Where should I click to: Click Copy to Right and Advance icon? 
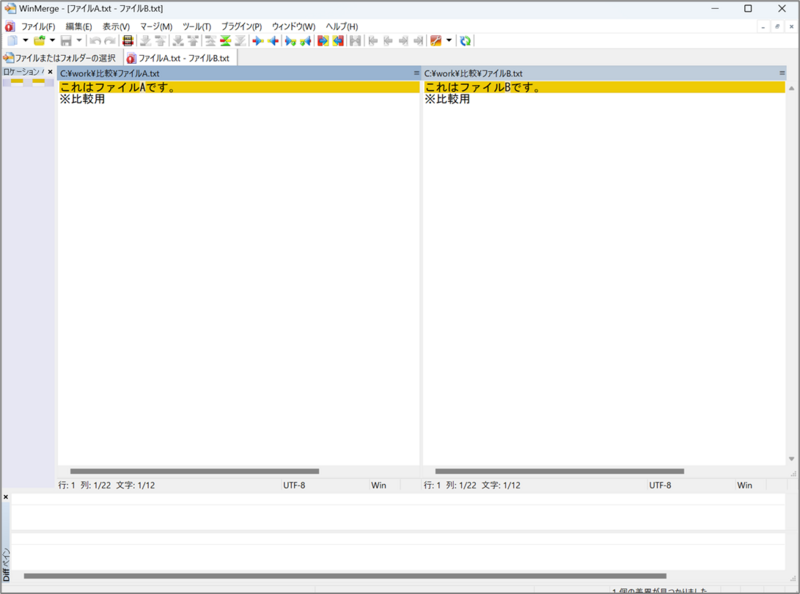click(x=290, y=41)
